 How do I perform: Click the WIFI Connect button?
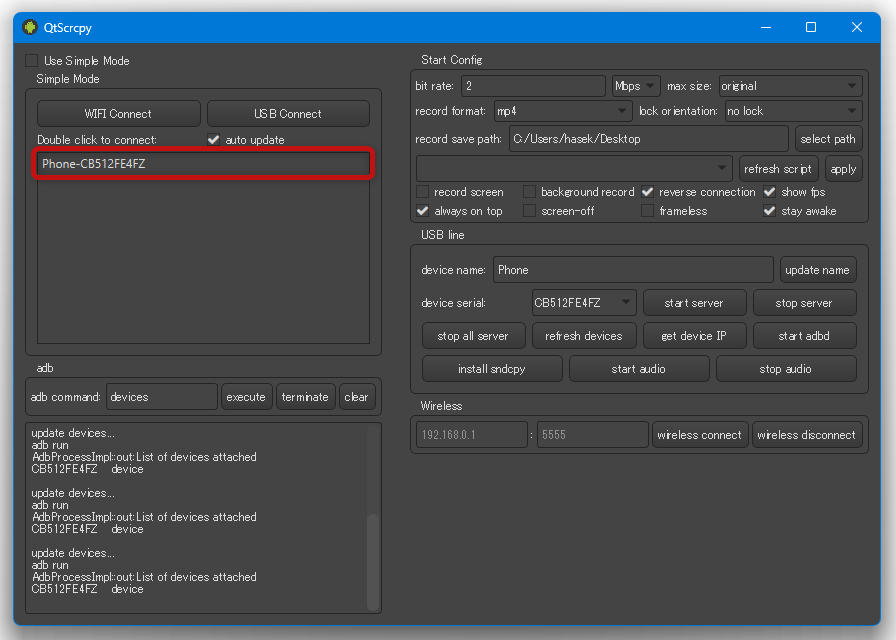click(118, 114)
